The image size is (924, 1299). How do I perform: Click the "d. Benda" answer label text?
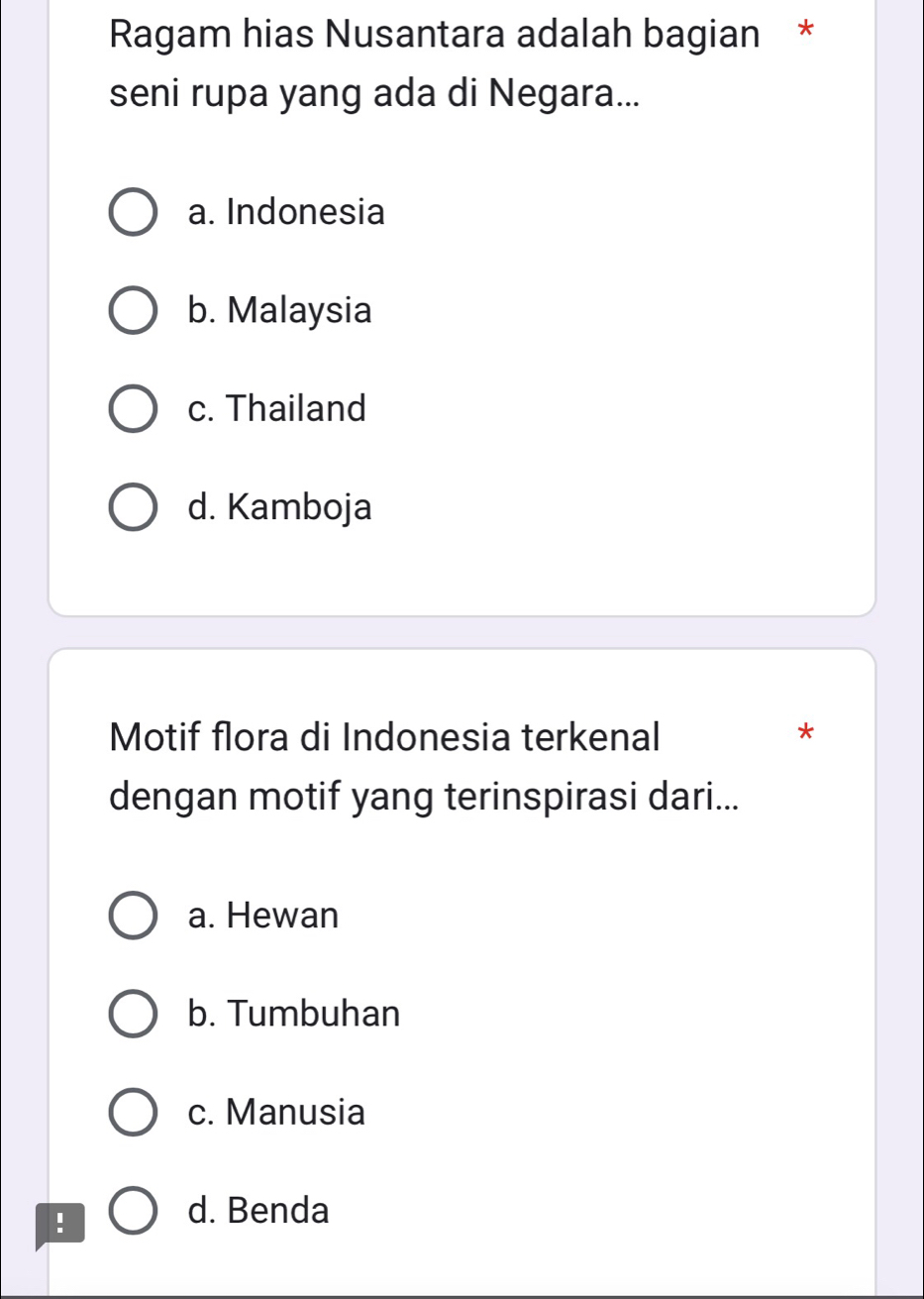coord(257,1210)
